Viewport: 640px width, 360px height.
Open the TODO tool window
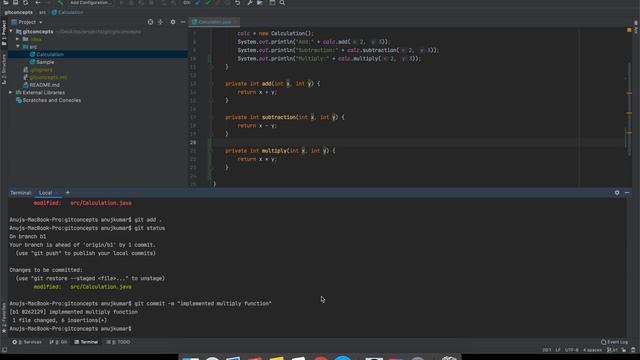[118, 342]
